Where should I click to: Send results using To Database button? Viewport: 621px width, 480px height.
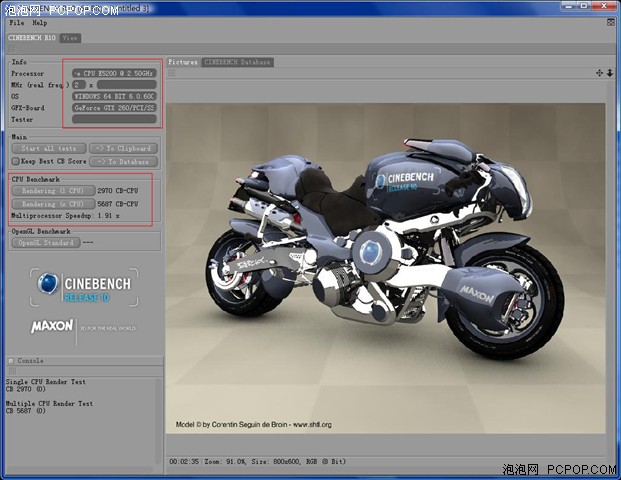123,162
